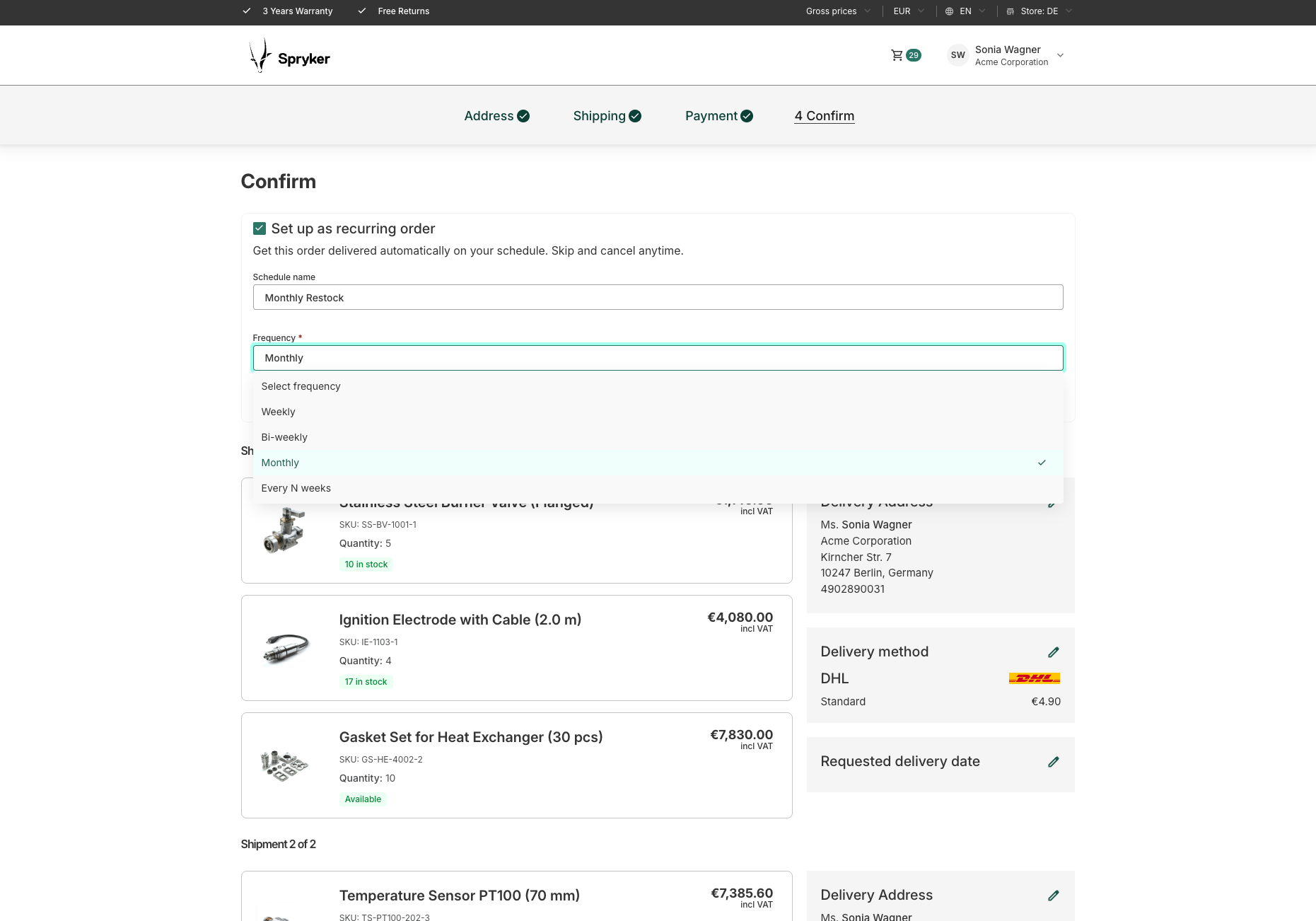Open the shopping cart with 29 items

tap(905, 55)
